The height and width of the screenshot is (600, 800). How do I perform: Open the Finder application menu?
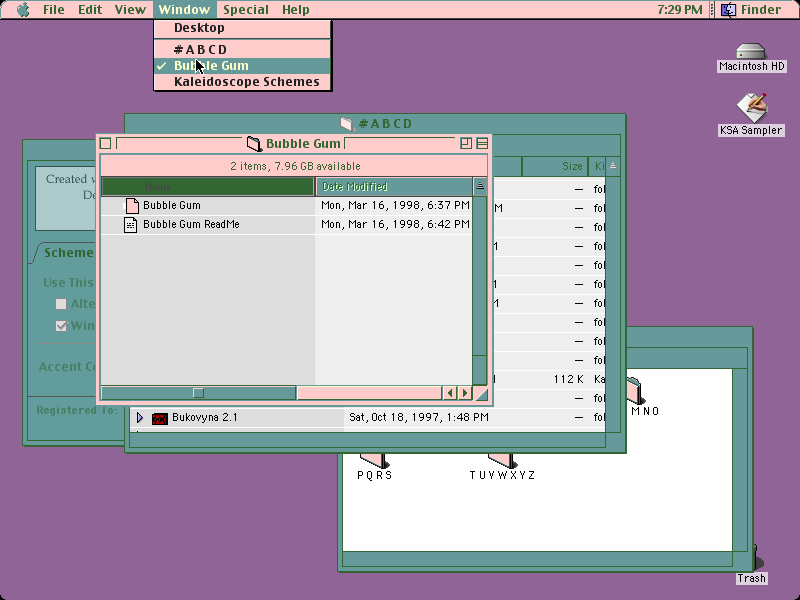[x=751, y=10]
